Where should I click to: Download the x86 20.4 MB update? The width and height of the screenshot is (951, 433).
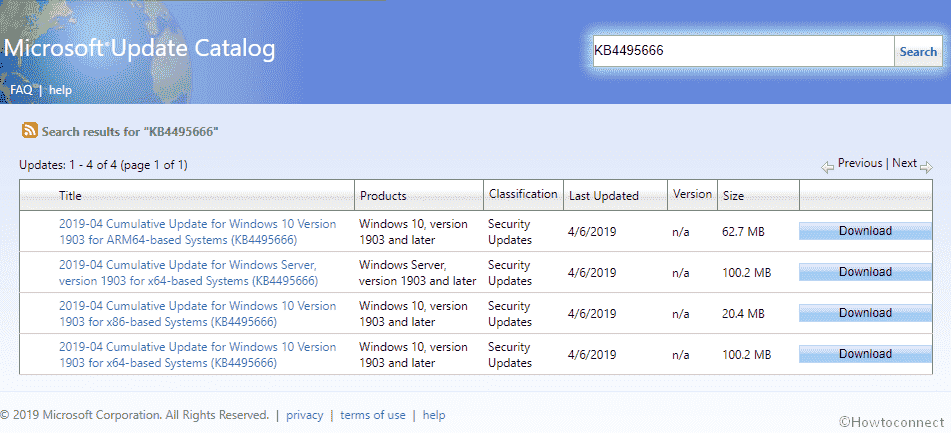click(x=865, y=313)
